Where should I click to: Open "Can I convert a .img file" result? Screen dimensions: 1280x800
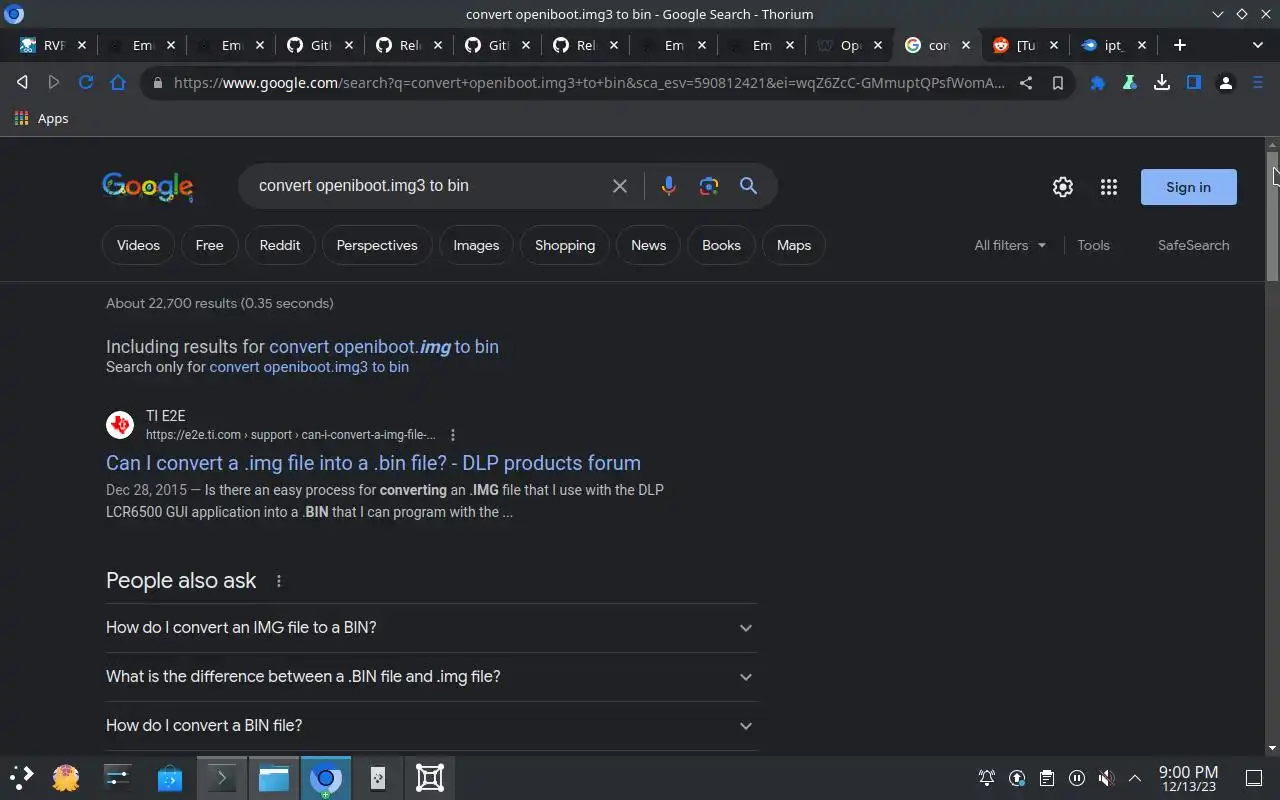pyautogui.click(x=373, y=463)
